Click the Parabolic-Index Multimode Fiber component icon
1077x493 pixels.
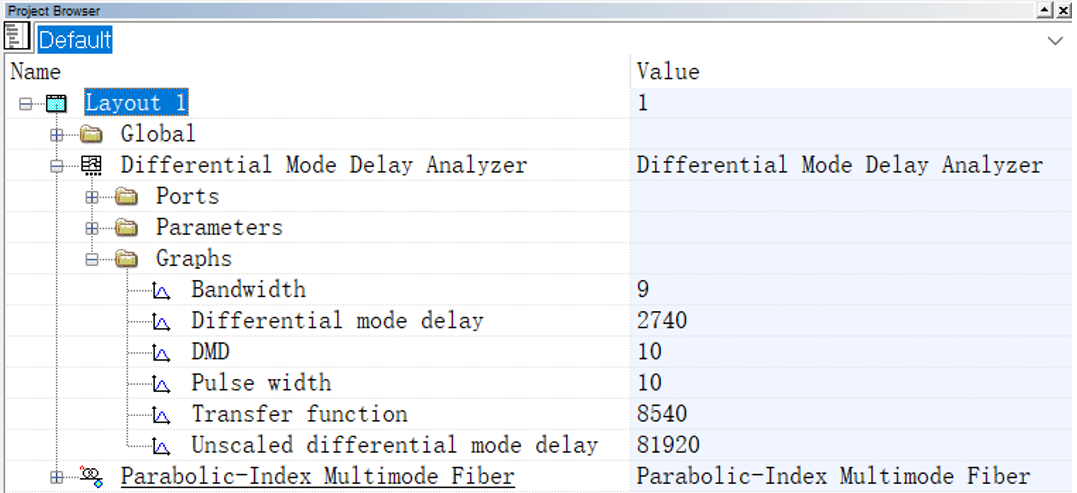[91, 477]
